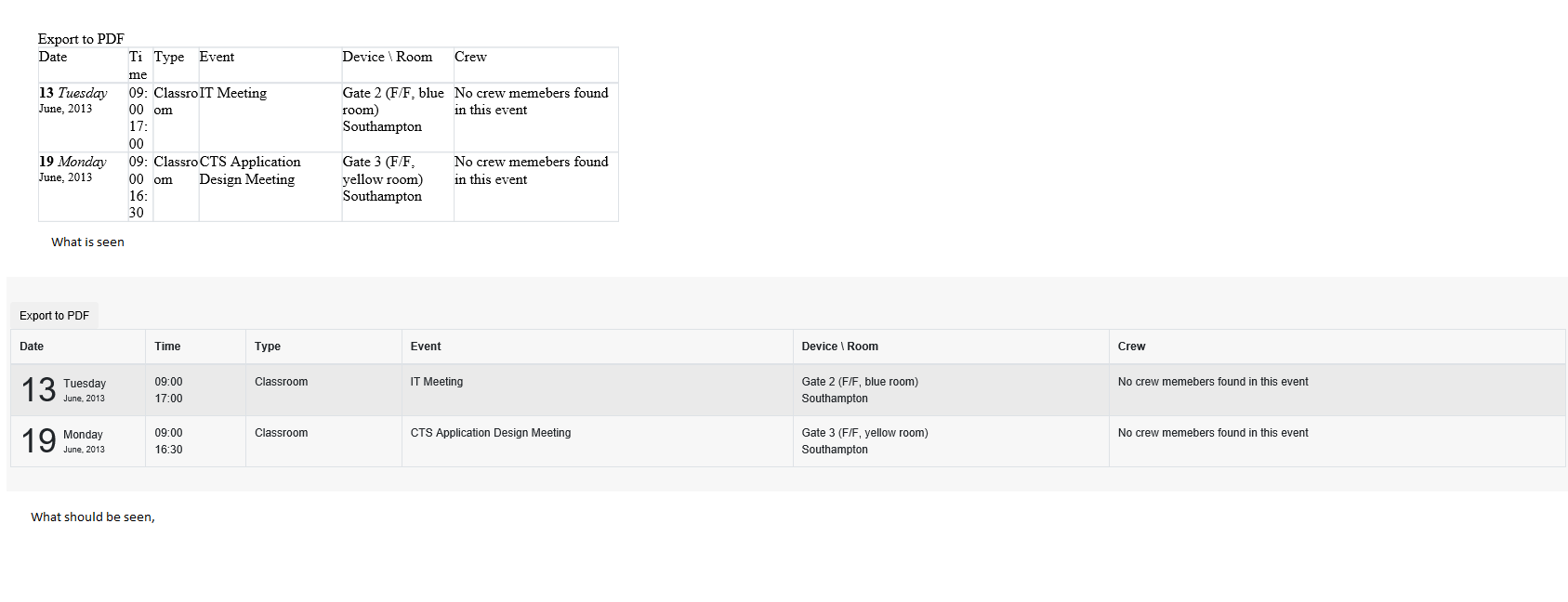Click bold Device \ Room header in styled table
The image size is (1568, 602).
839,347
